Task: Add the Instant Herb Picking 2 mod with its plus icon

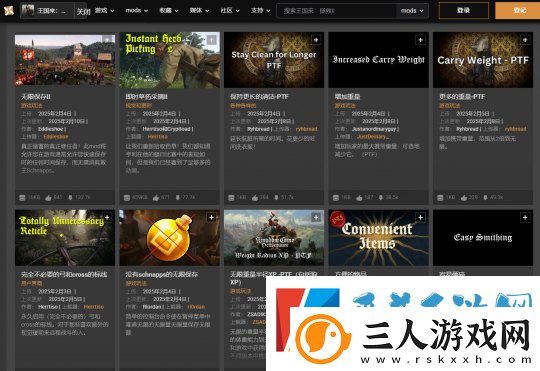Action: pos(211,40)
